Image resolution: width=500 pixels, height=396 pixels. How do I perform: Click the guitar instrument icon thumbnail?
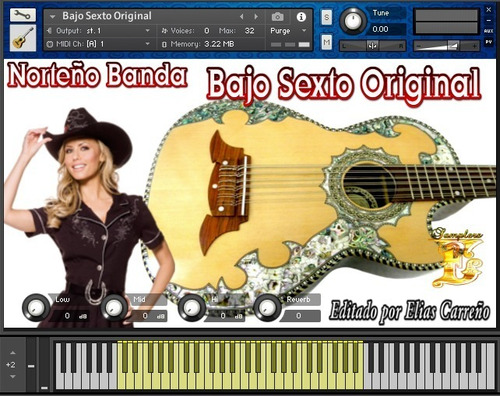[x=23, y=38]
